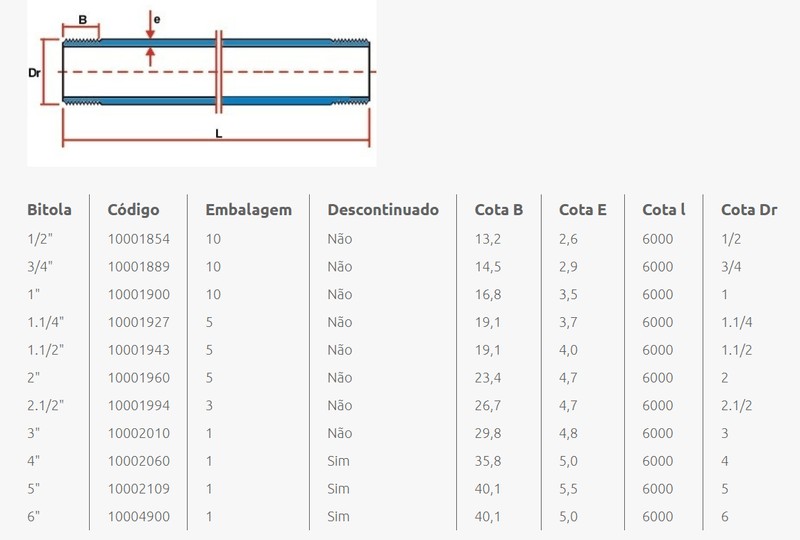This screenshot has height=540, width=800.
Task: Click the Embalagem column header
Action: (x=248, y=210)
